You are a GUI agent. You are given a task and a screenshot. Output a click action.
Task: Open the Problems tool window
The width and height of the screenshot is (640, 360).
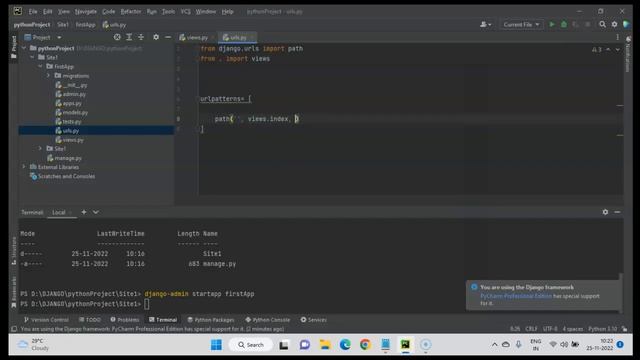(x=124, y=320)
